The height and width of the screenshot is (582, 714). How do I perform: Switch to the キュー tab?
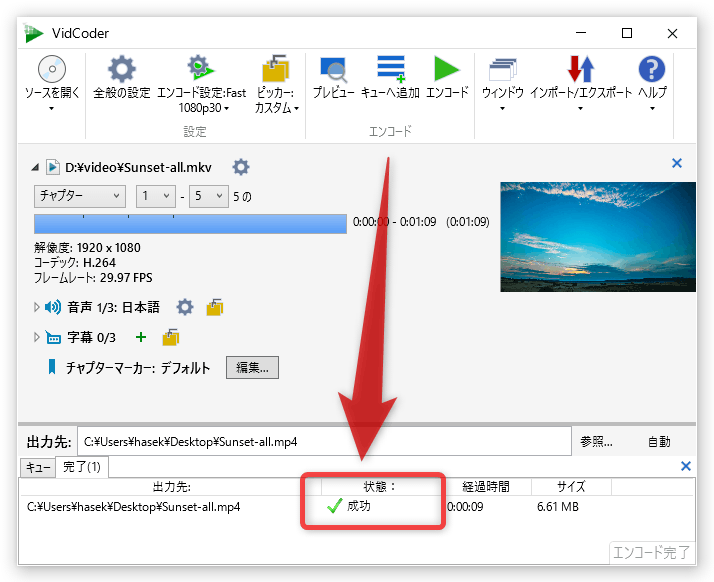pyautogui.click(x=38, y=468)
